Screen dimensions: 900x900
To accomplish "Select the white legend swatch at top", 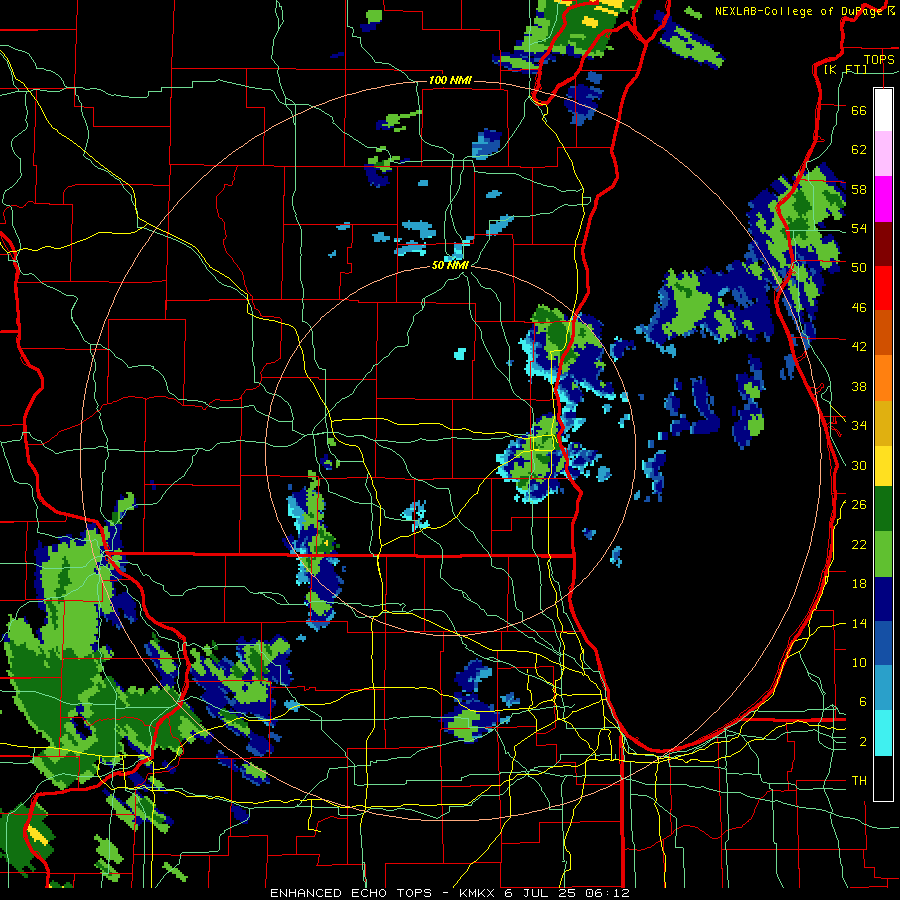I will click(x=883, y=110).
